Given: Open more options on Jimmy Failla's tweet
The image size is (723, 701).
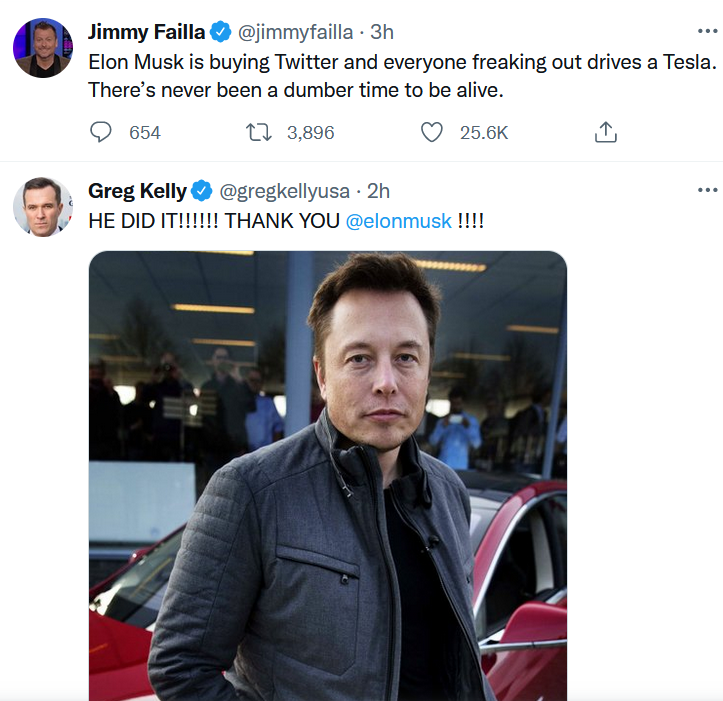Looking at the screenshot, I should click(x=707, y=31).
